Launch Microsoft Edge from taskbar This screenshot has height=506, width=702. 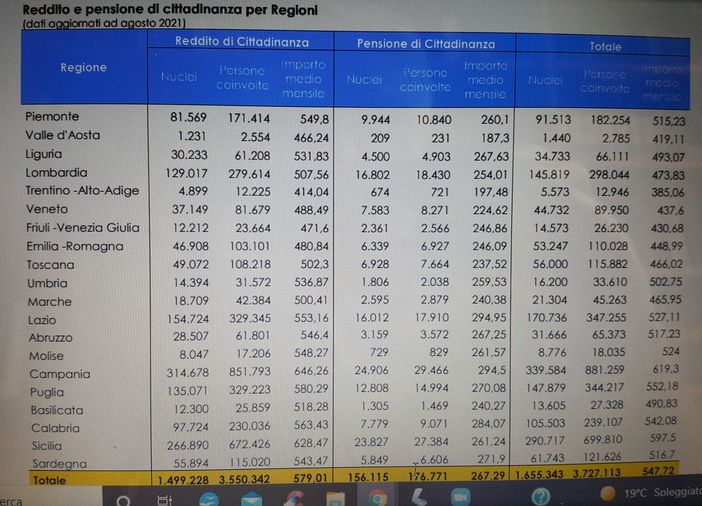(208, 499)
